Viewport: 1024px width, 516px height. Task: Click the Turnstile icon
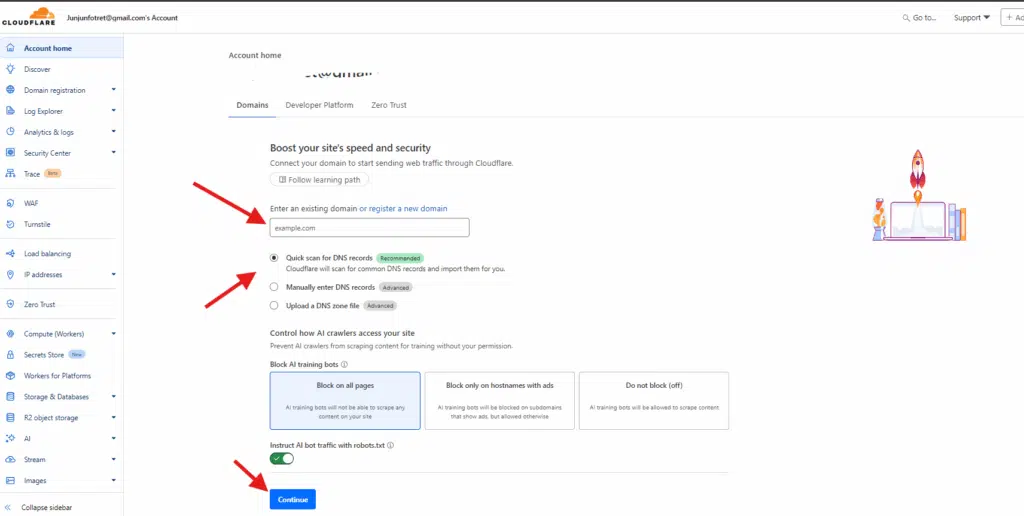(x=10, y=224)
